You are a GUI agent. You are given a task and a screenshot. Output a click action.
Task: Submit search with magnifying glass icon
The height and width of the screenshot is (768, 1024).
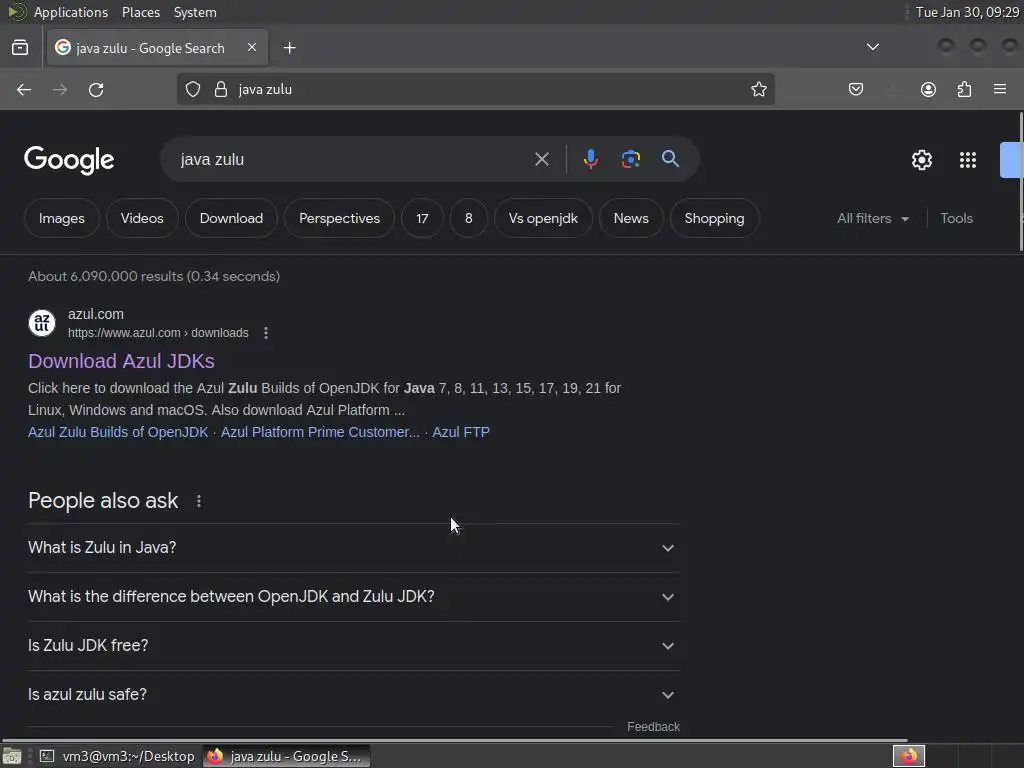point(670,159)
